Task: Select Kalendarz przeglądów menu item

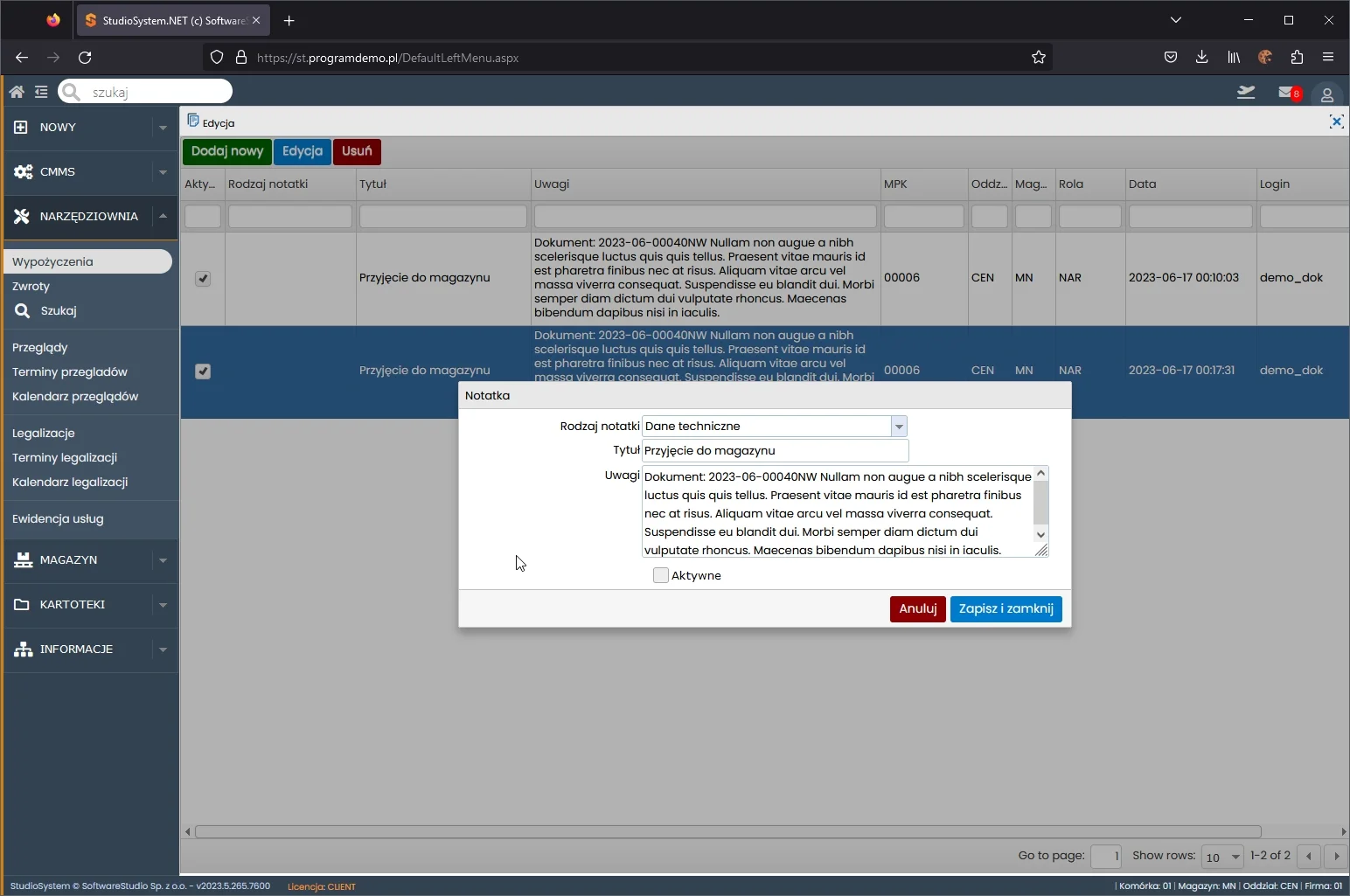Action: (75, 397)
